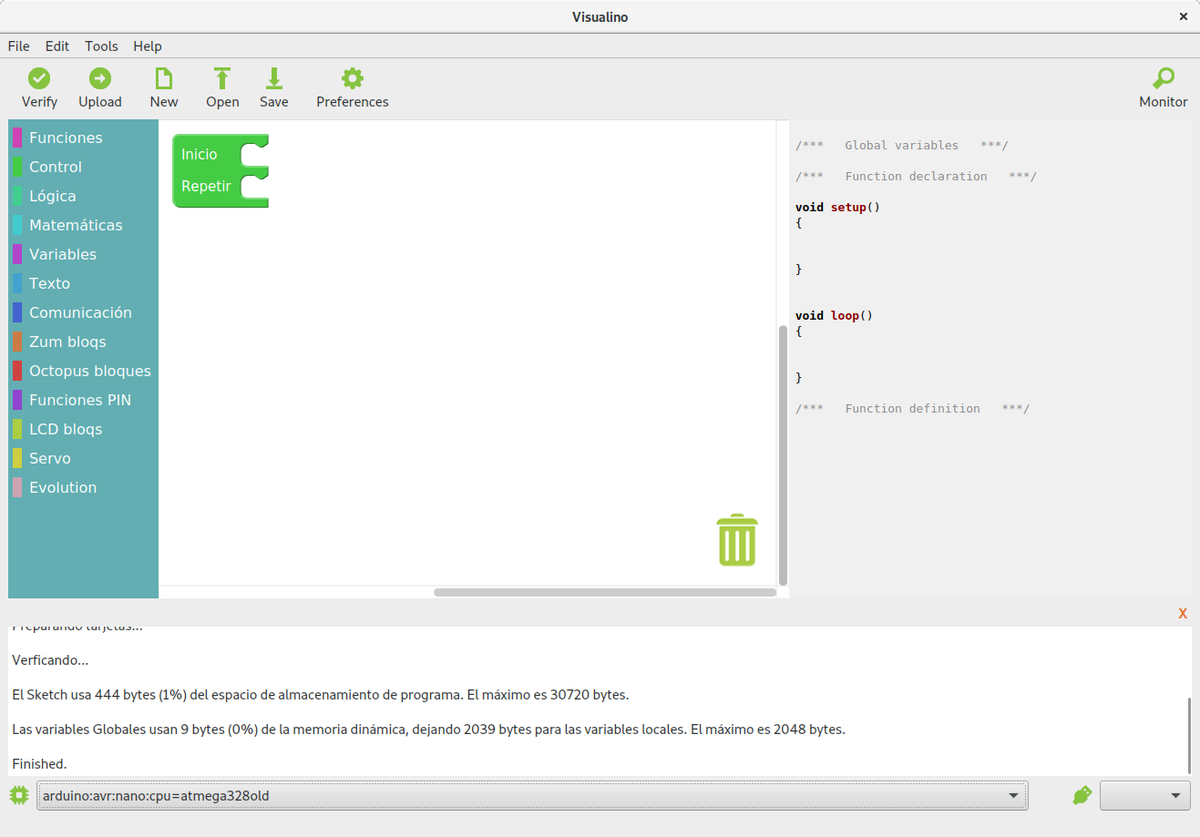Click the 'Verficando...' console line
This screenshot has width=1200, height=837.
[50, 660]
